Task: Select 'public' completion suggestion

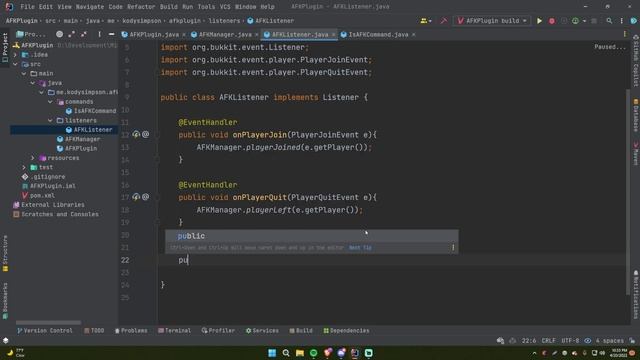Action: click(311, 236)
